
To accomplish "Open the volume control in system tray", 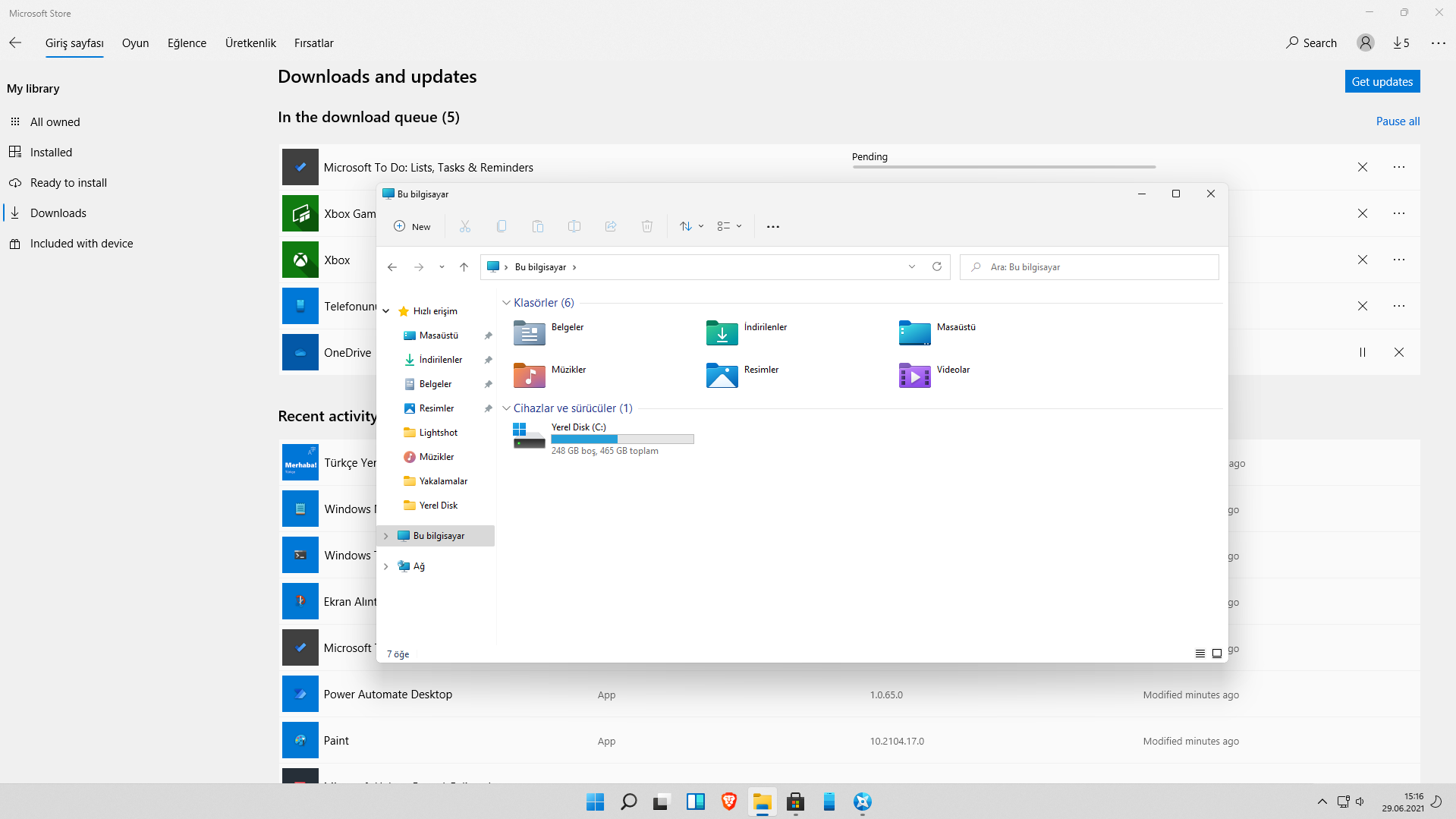I will pyautogui.click(x=1360, y=802).
